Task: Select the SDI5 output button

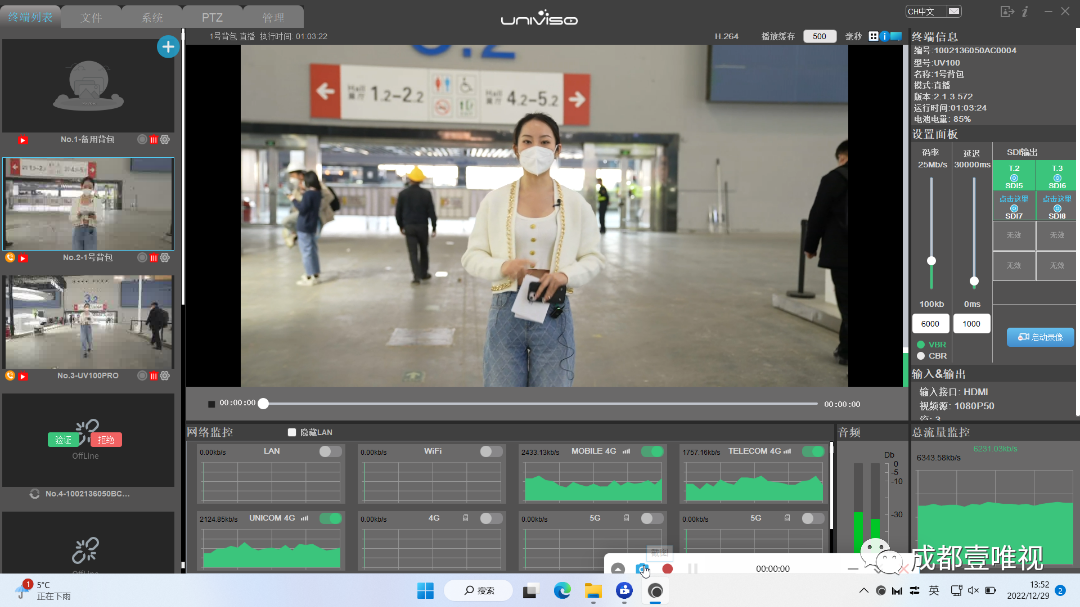Action: point(1014,176)
